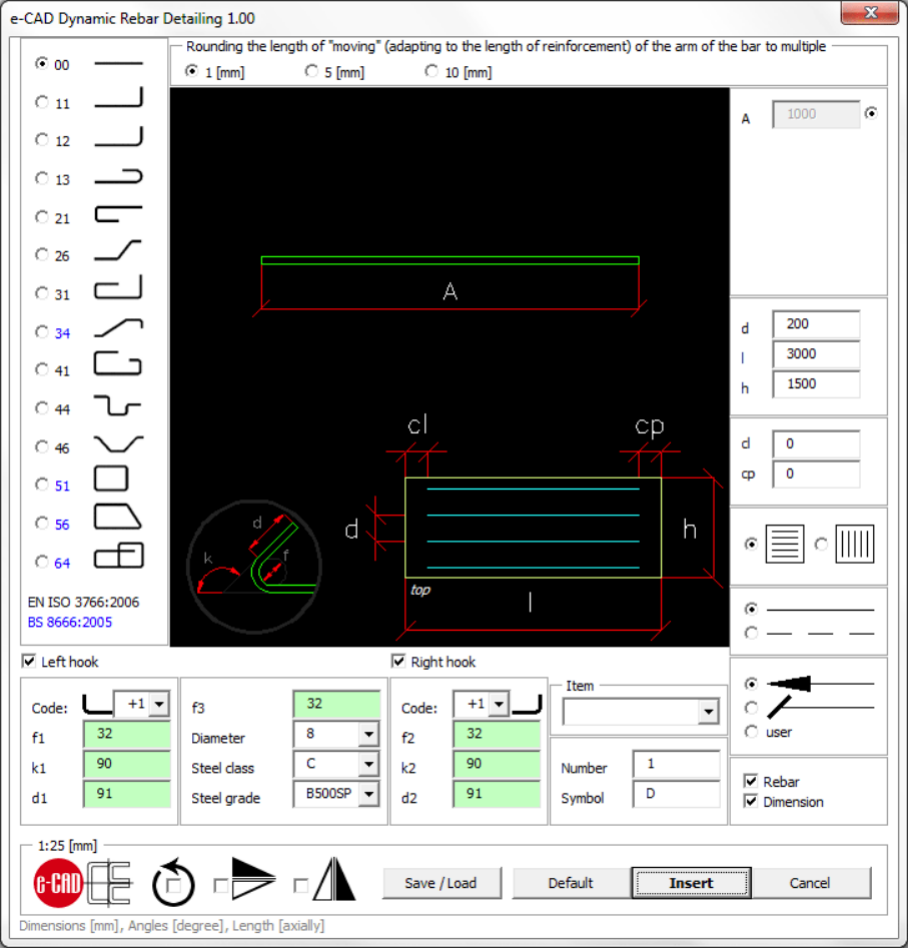Click the horizontal bars layout icon
Viewport: 908px width, 948px height.
pos(785,544)
